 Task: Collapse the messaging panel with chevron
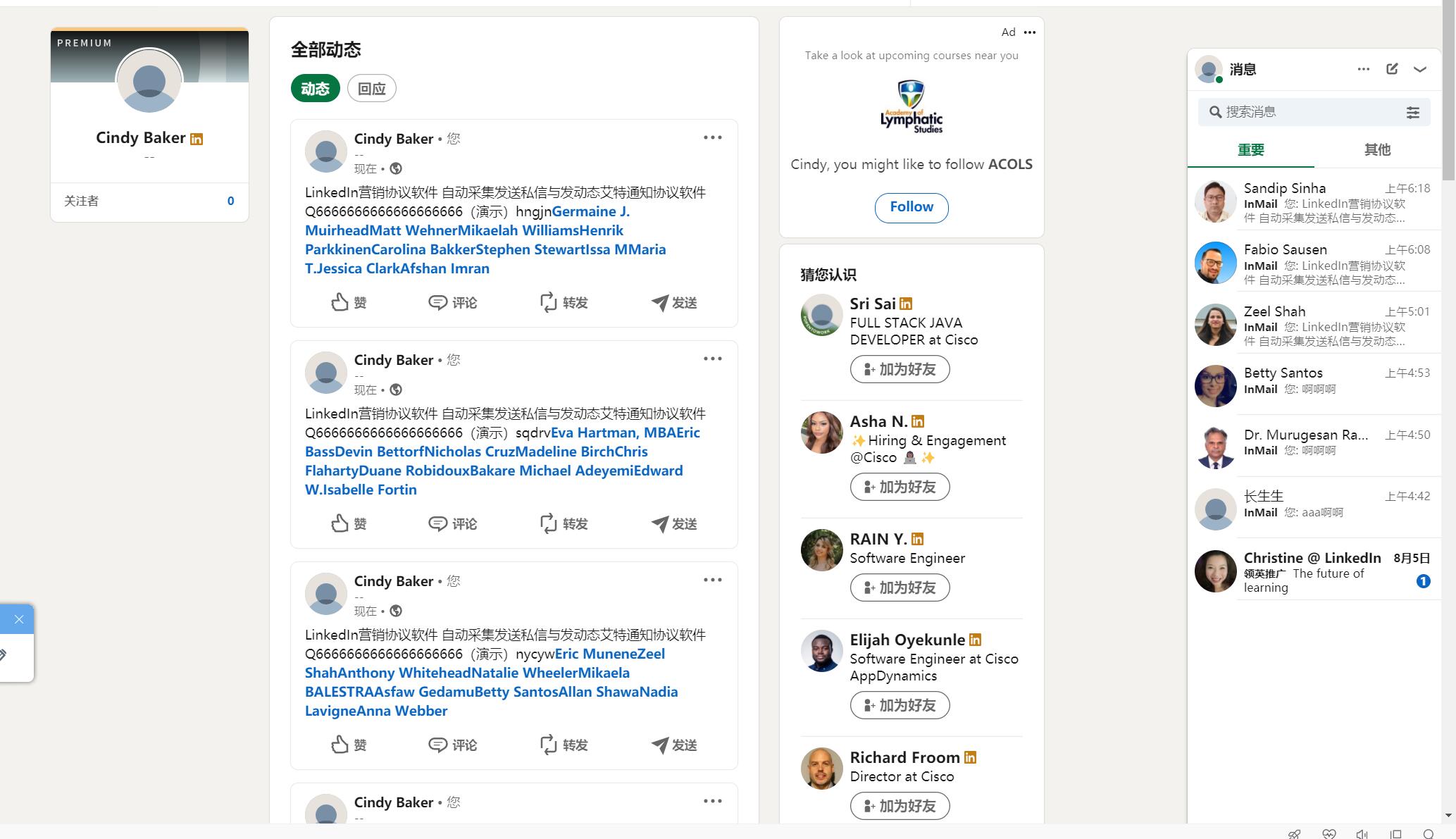pyautogui.click(x=1420, y=69)
